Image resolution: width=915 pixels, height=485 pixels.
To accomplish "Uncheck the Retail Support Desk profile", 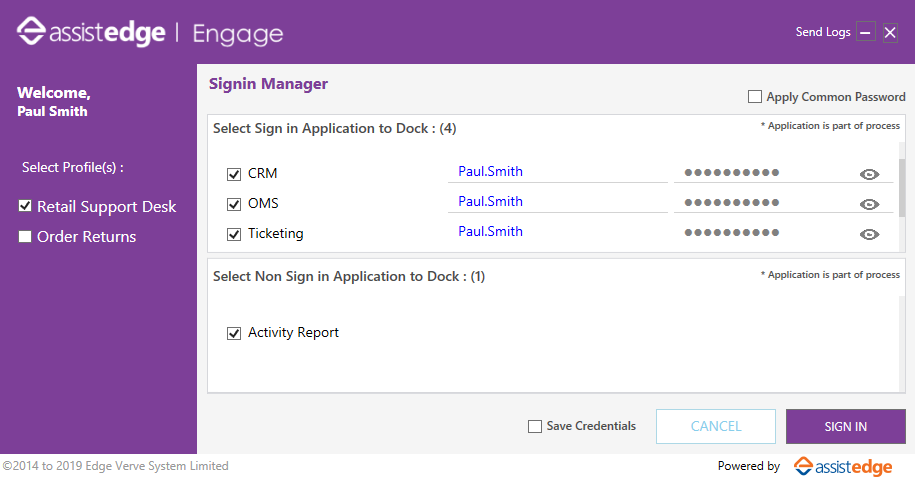I will pos(25,205).
